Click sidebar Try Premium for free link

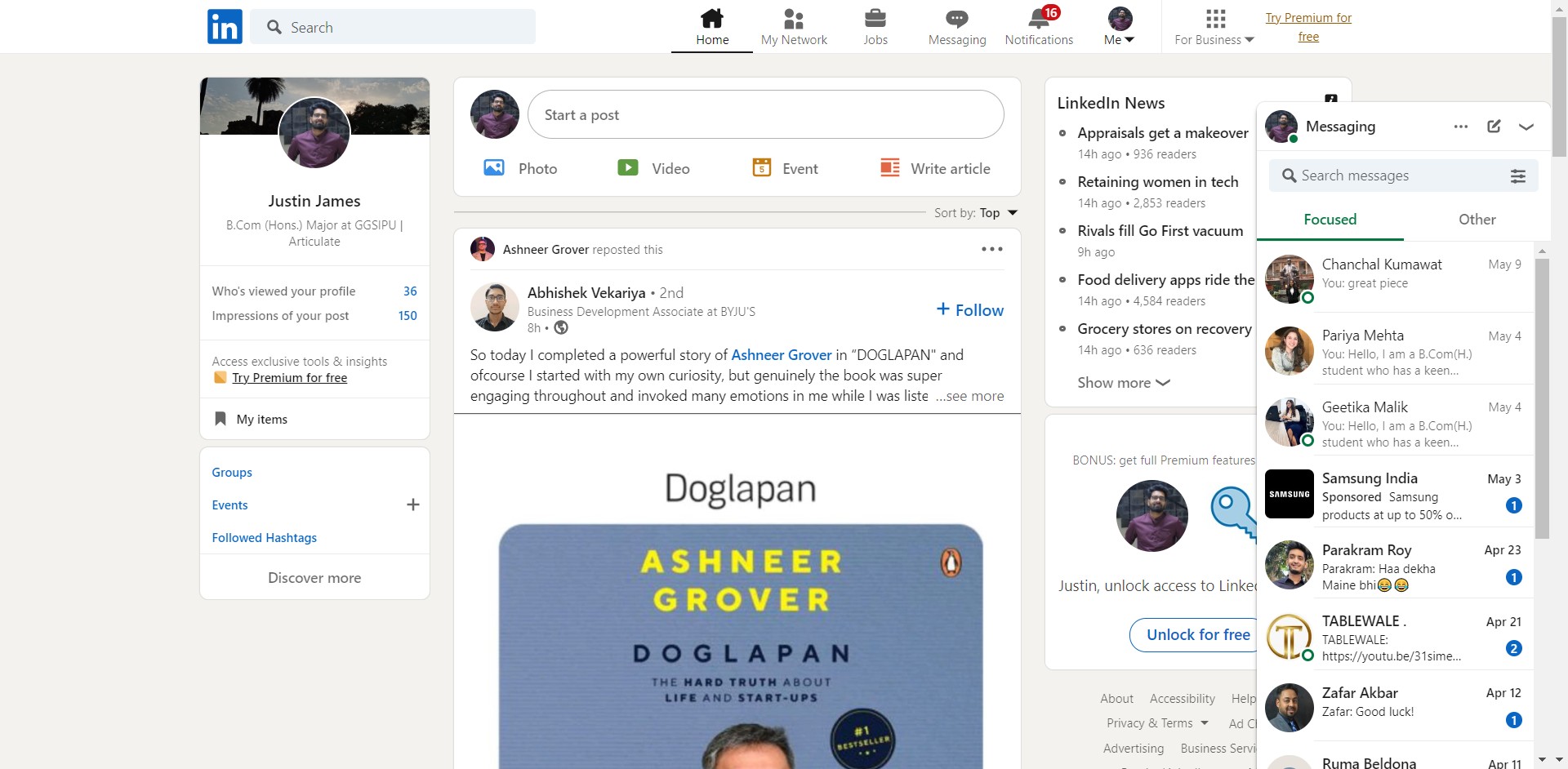click(x=290, y=378)
